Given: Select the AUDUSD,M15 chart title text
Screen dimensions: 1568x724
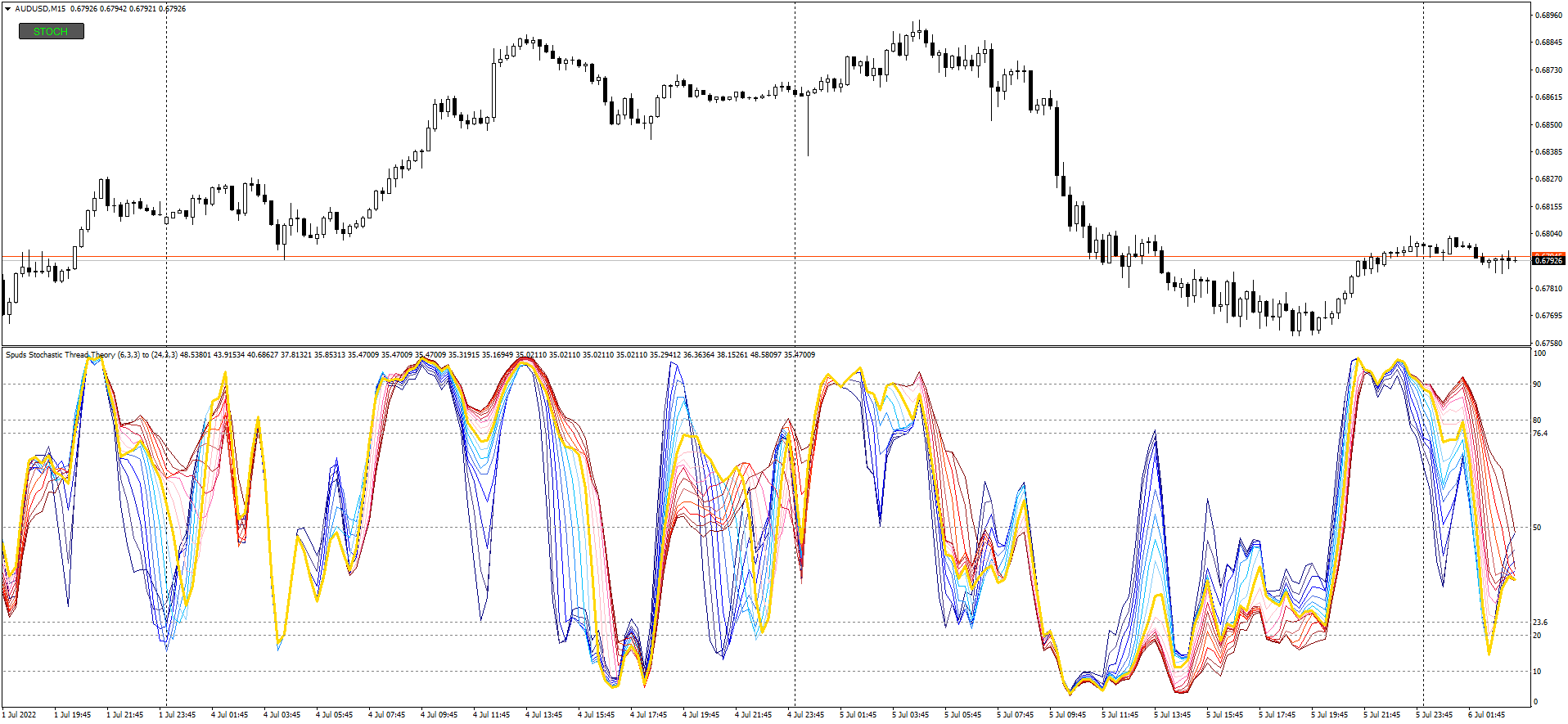Looking at the screenshot, I should [x=42, y=9].
